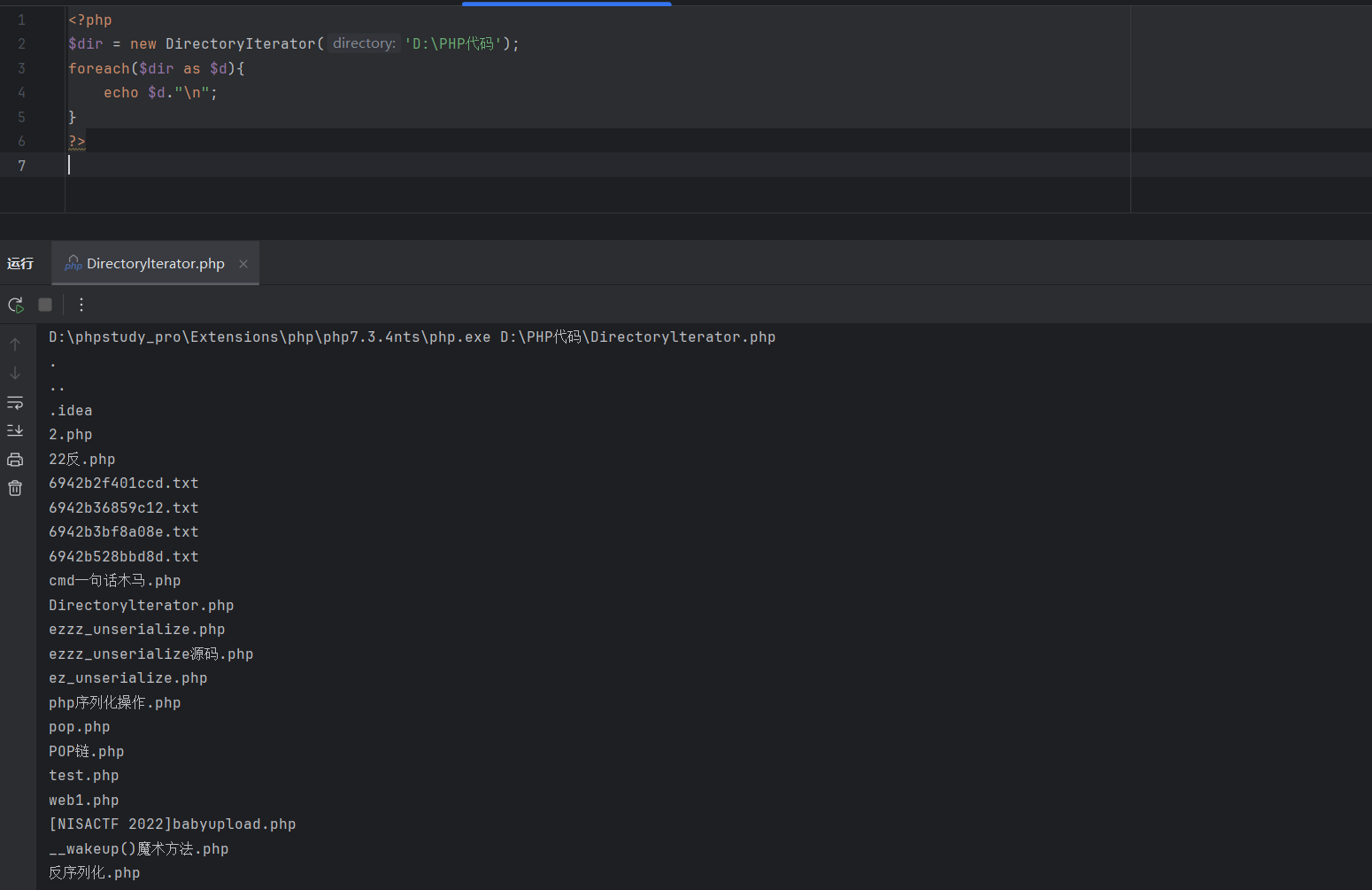Click the 运行 tool window label

20,264
